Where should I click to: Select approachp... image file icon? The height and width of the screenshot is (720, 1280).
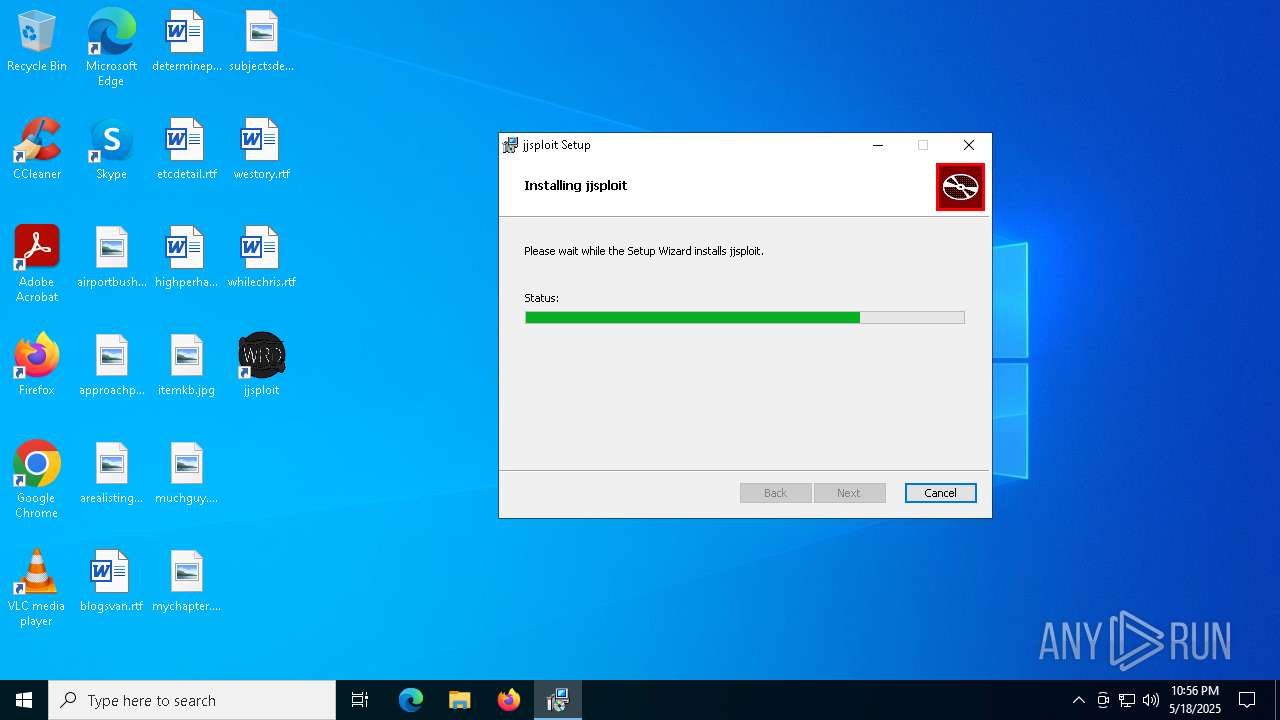pos(111,366)
